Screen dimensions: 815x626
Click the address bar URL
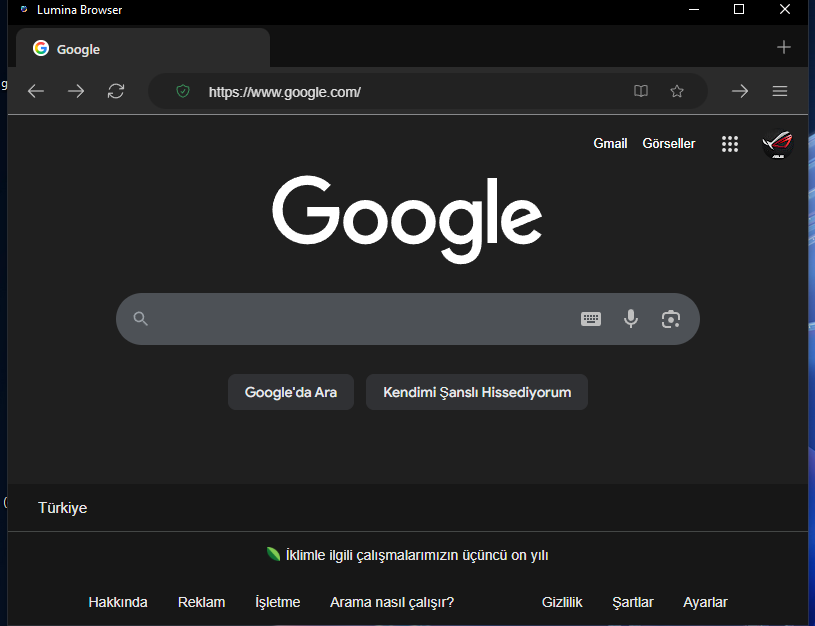284,92
